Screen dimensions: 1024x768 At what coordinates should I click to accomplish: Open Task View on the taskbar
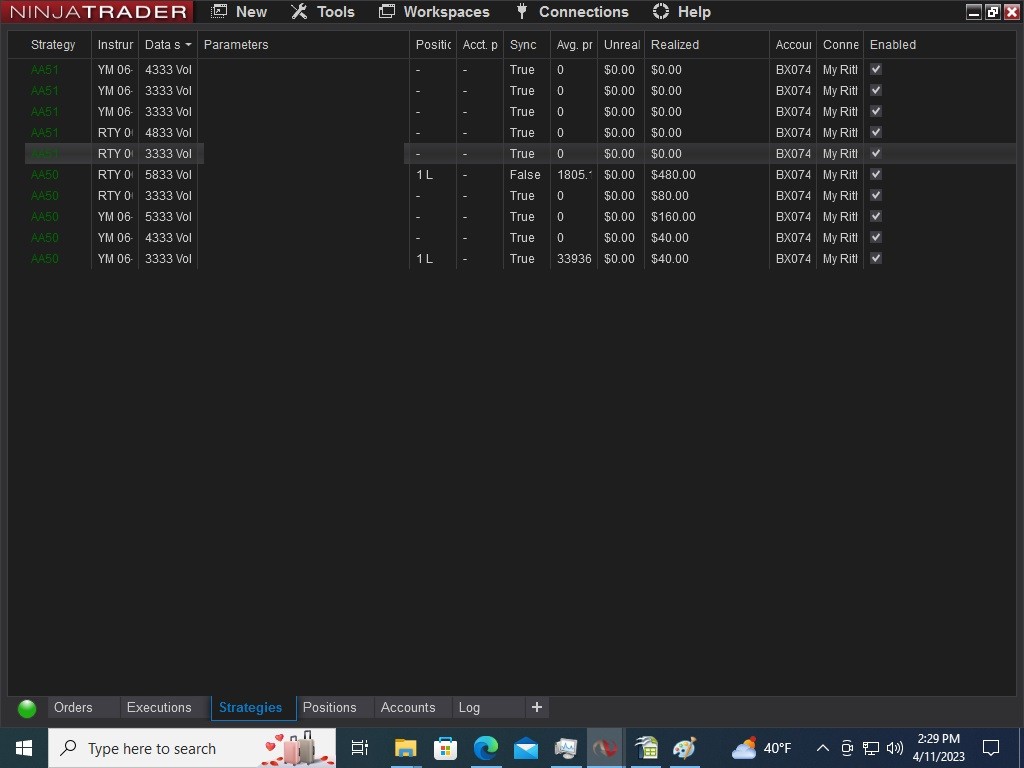(x=360, y=748)
